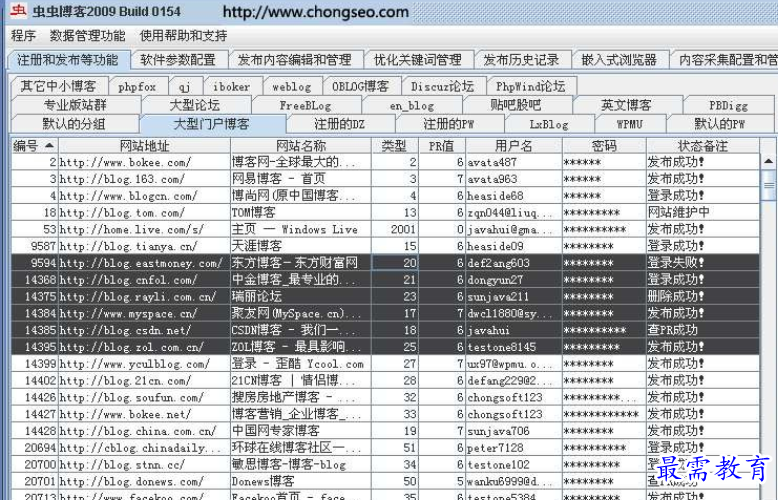
Task: Click the vertical scrollbar thumb
Action: tap(769, 185)
